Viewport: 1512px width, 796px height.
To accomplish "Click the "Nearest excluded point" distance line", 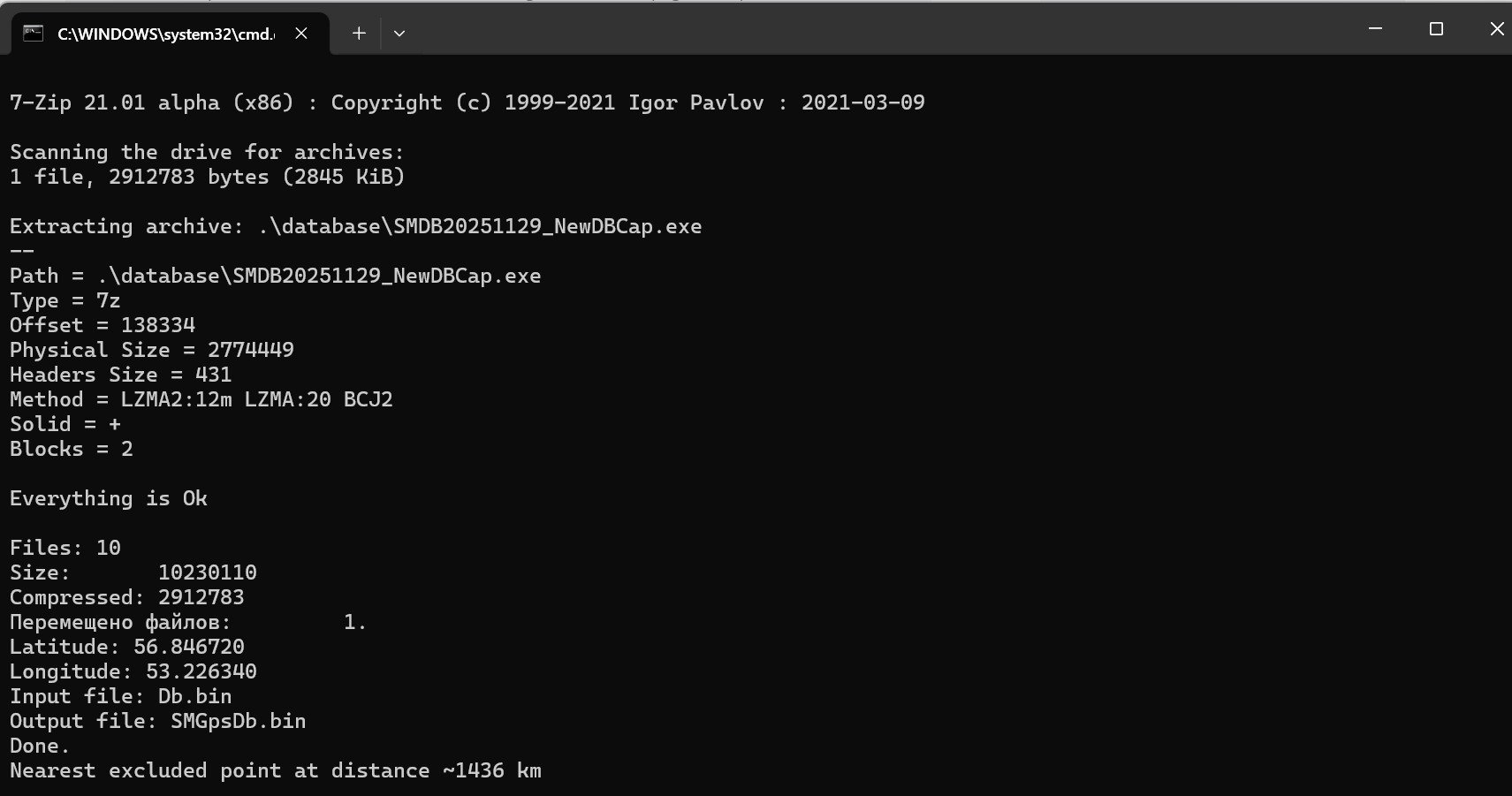I will [x=276, y=770].
